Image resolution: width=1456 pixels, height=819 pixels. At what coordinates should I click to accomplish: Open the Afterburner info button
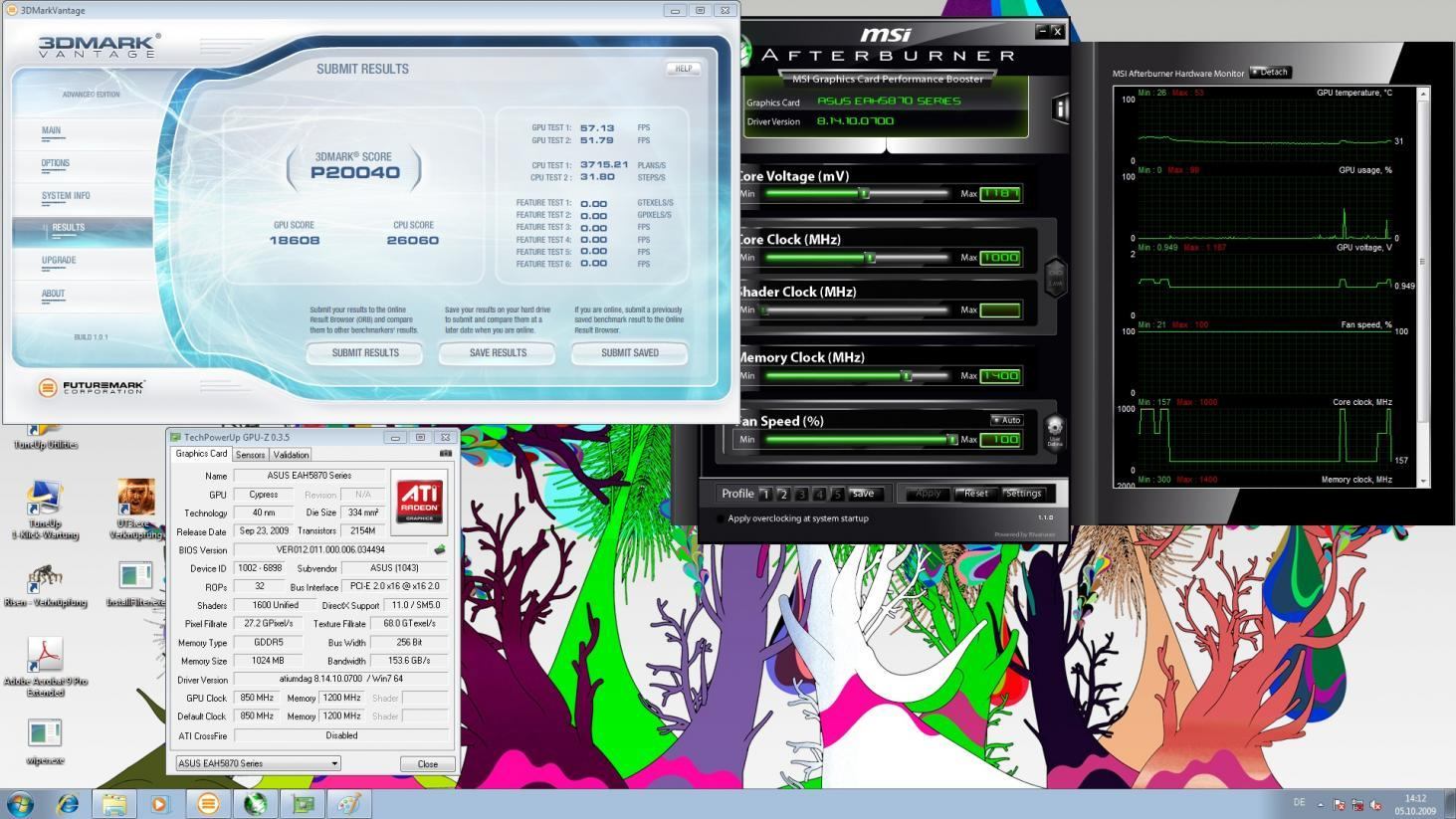(1060, 109)
